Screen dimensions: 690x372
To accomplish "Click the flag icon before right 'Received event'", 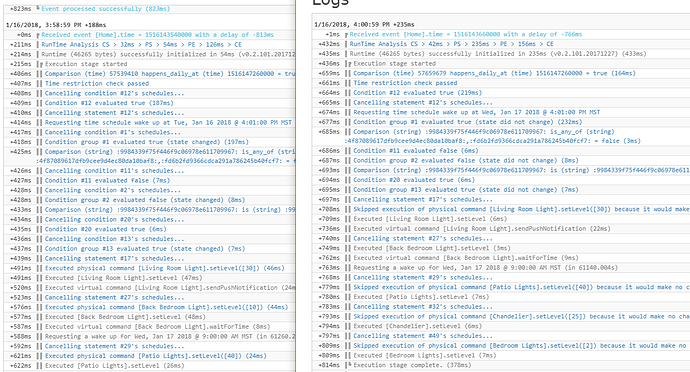I will [x=347, y=35].
